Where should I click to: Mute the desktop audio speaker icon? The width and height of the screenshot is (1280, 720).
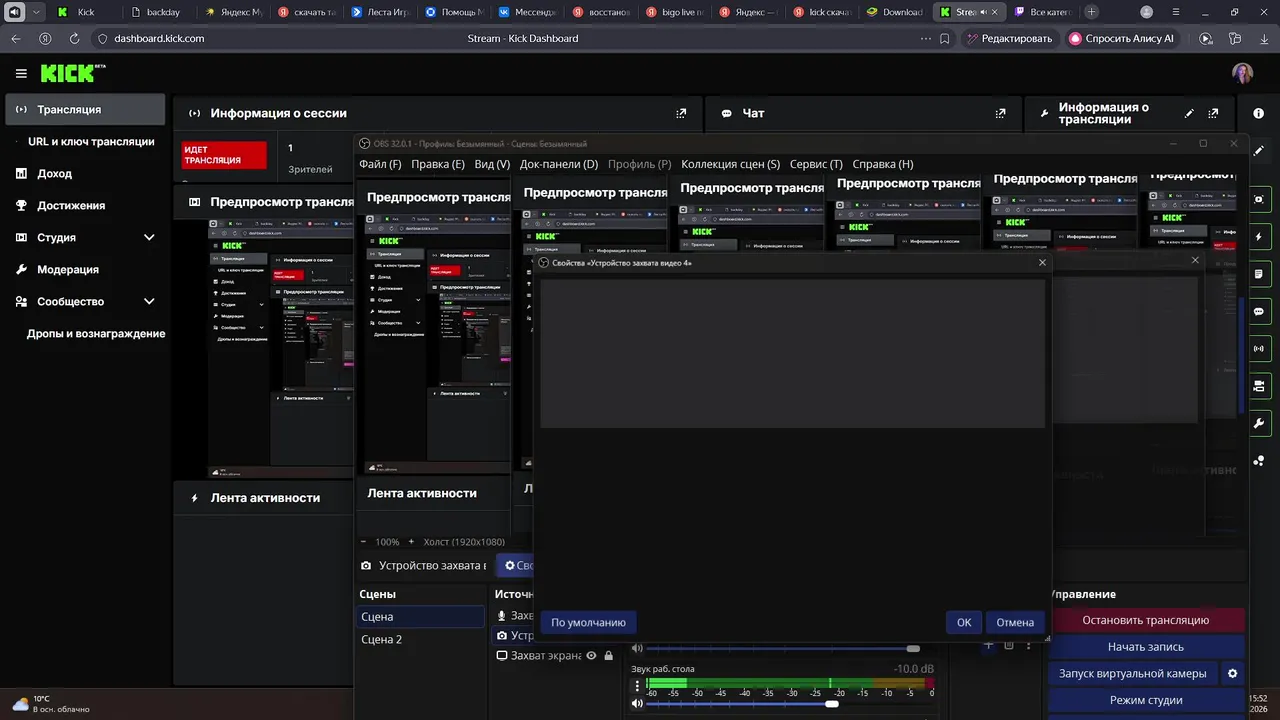pyautogui.click(x=637, y=703)
